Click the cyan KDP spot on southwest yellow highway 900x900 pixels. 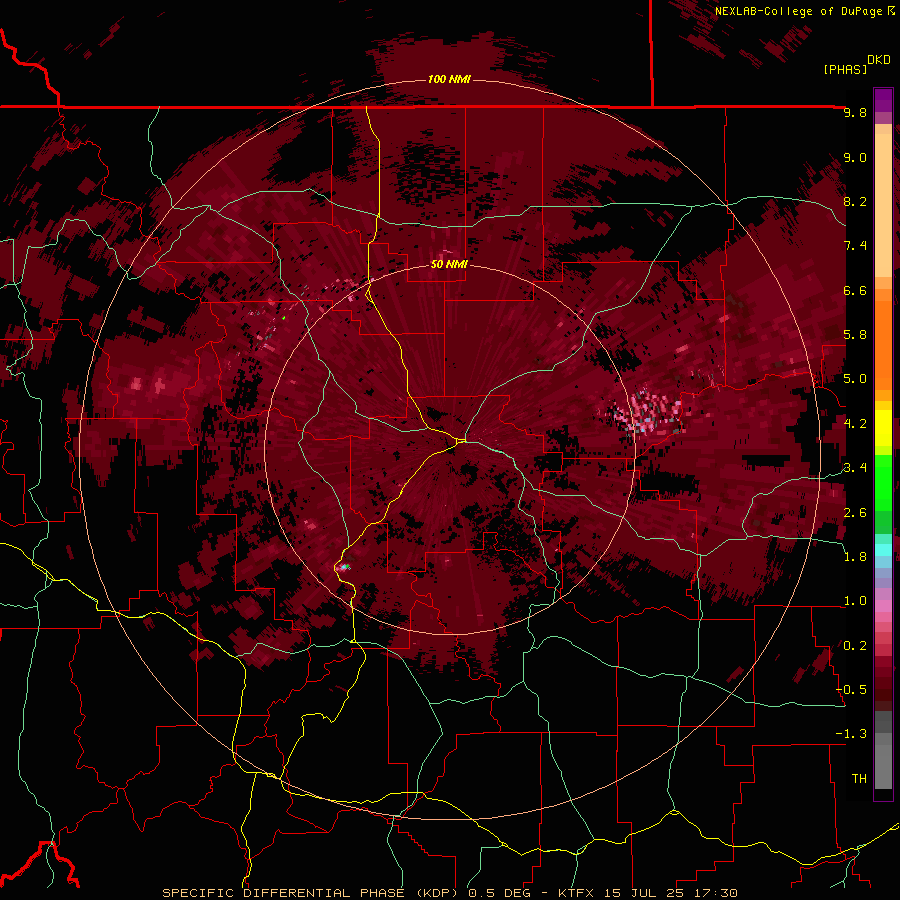click(344, 567)
